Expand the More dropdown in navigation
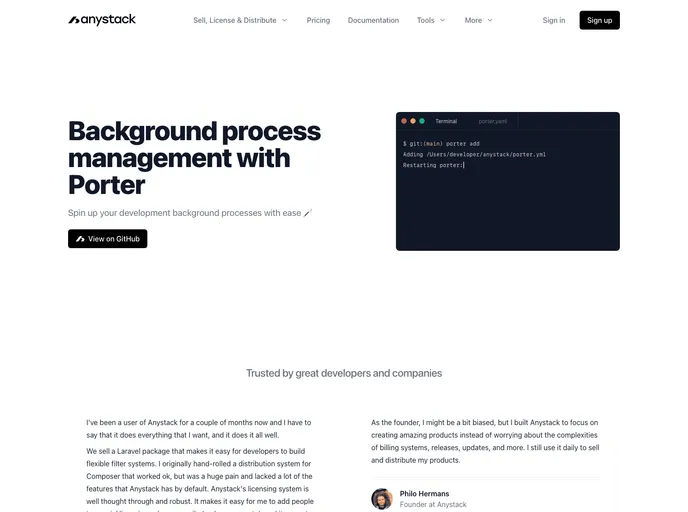 point(478,20)
